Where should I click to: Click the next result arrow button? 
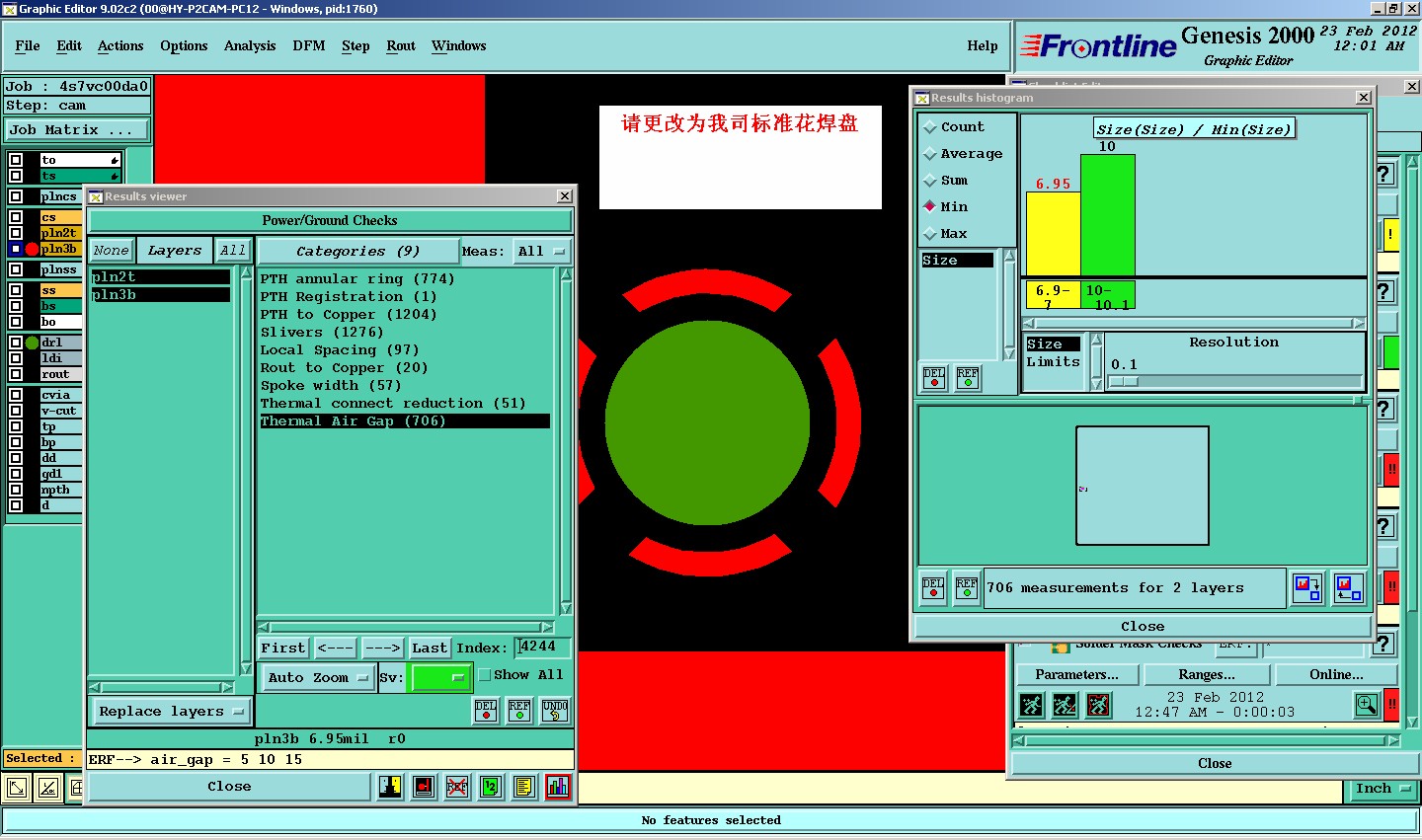tap(382, 649)
